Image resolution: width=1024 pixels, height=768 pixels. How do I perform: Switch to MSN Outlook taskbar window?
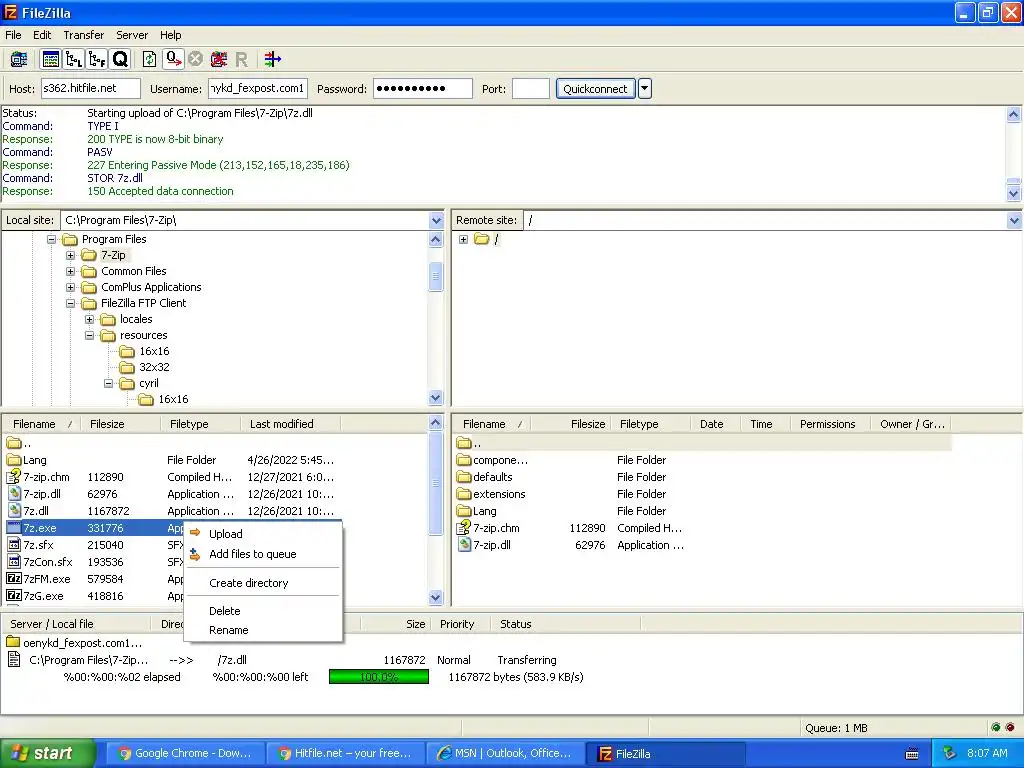tap(505, 753)
